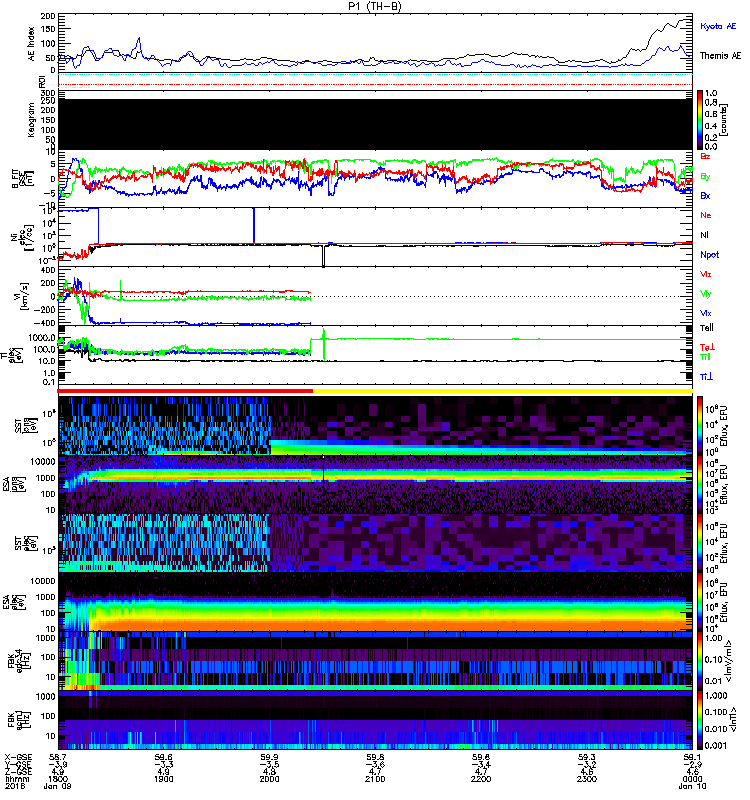Click the FBK scm magnetic spectrogram panel
Screen dimensions: 750x800
pyautogui.click(x=375, y=720)
